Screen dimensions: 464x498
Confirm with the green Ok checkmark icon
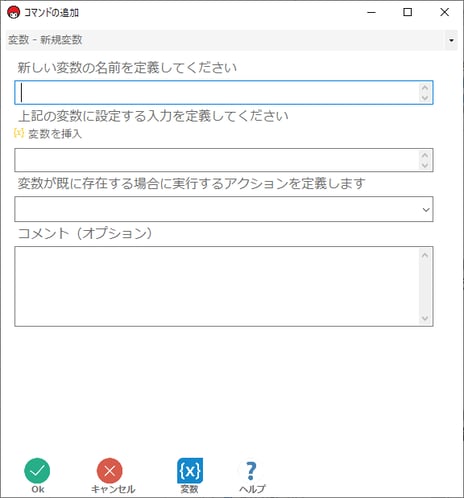point(37,470)
